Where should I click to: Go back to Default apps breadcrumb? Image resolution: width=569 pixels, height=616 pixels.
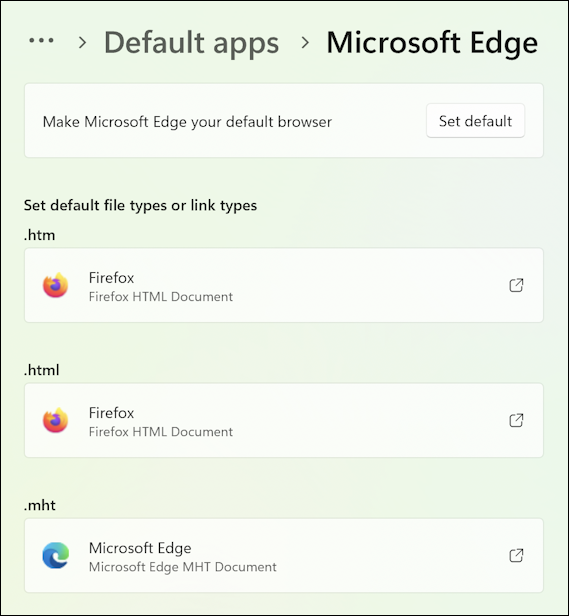(x=191, y=42)
